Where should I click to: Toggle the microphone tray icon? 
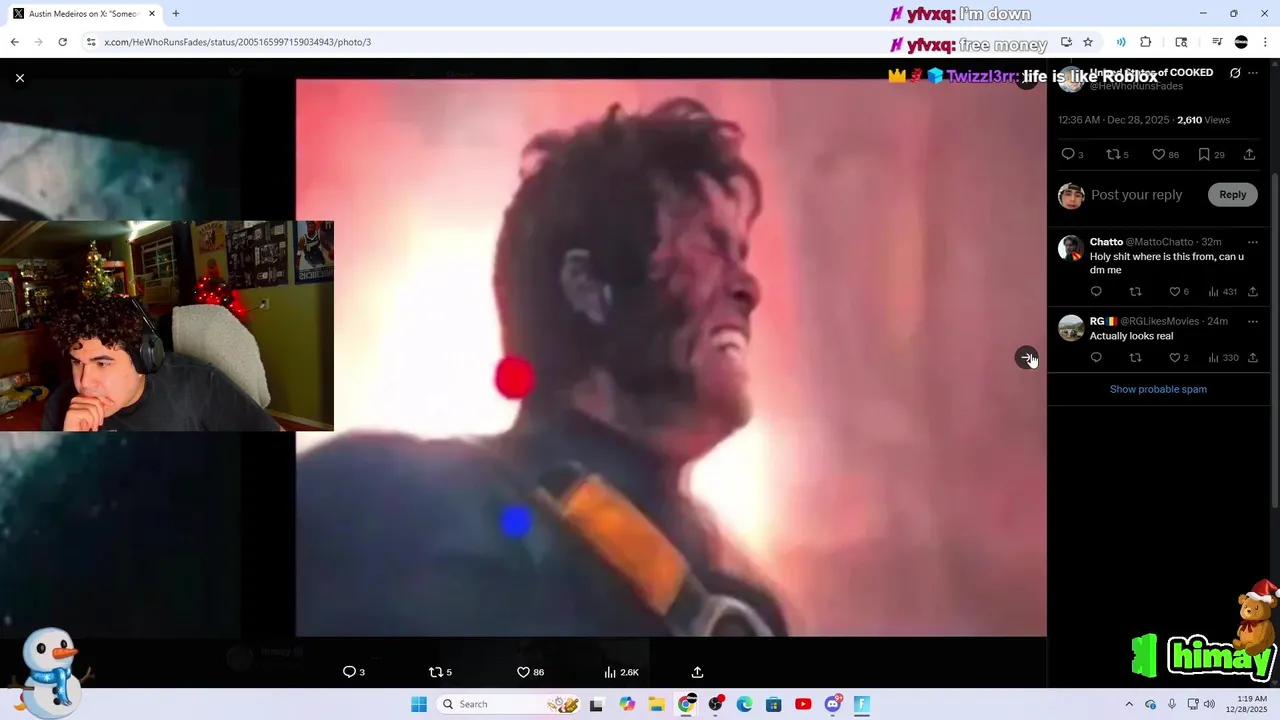(x=1172, y=704)
